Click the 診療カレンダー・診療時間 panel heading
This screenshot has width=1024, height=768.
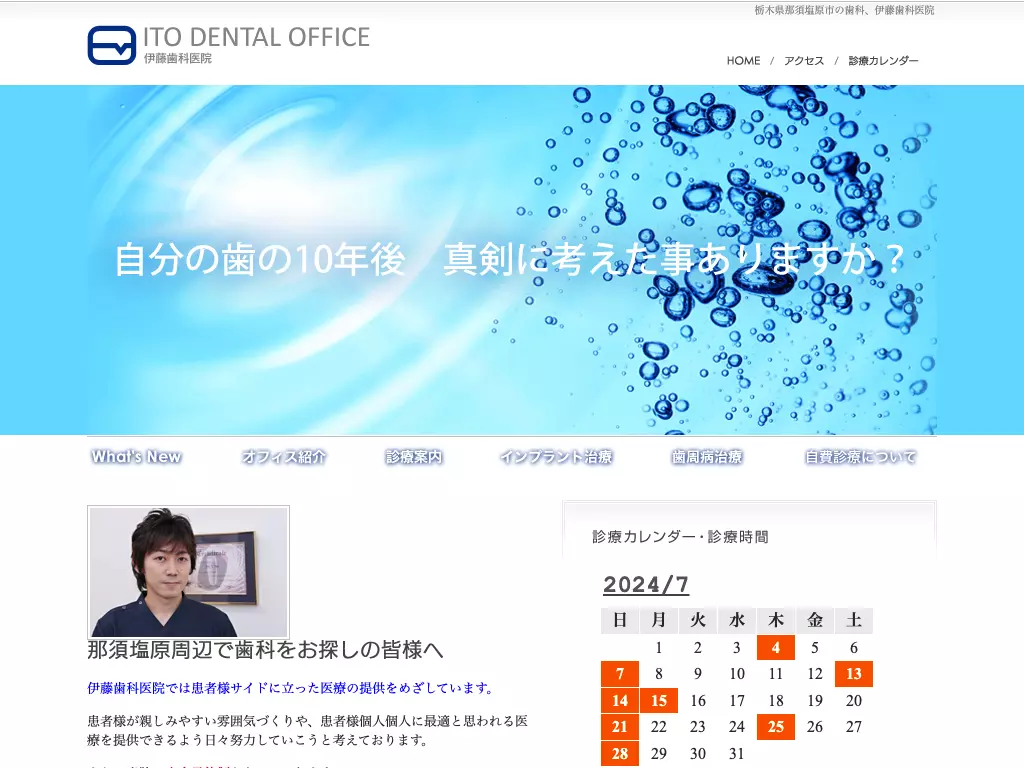click(680, 537)
